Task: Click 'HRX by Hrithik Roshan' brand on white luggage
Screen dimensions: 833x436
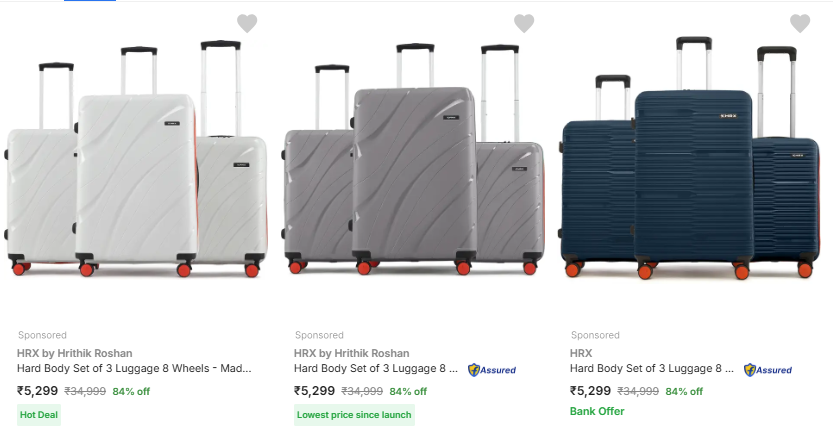Action: (74, 353)
